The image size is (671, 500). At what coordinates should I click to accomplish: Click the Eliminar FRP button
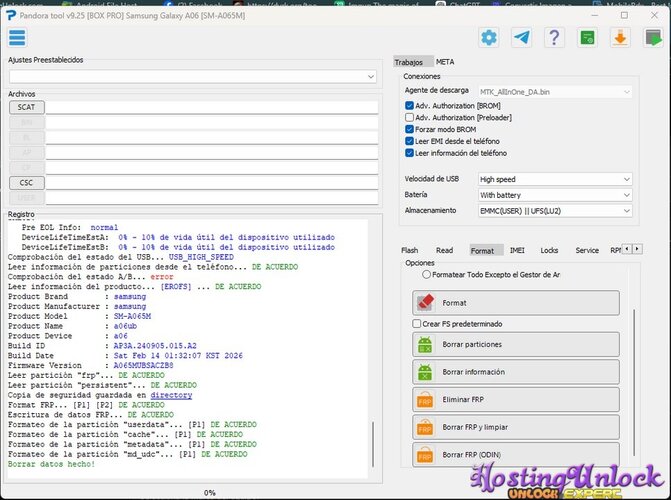click(x=516, y=400)
